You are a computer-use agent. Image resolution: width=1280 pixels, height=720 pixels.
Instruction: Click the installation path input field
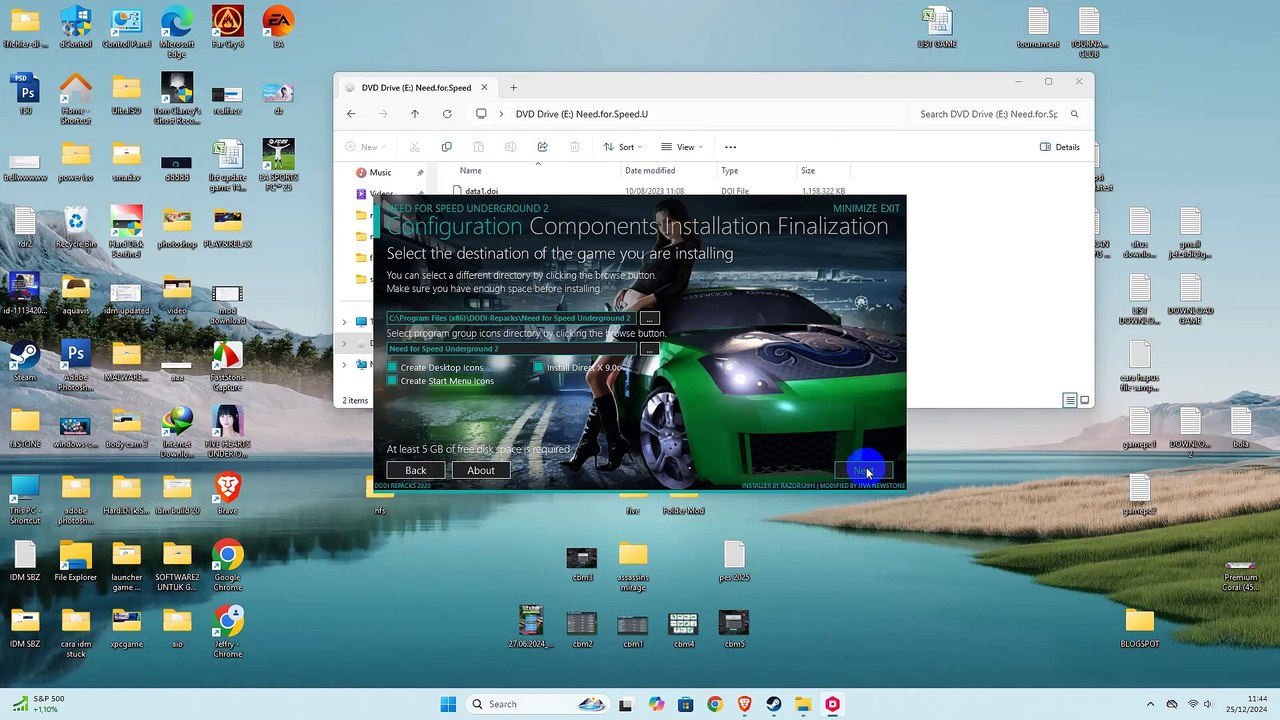[x=511, y=318]
